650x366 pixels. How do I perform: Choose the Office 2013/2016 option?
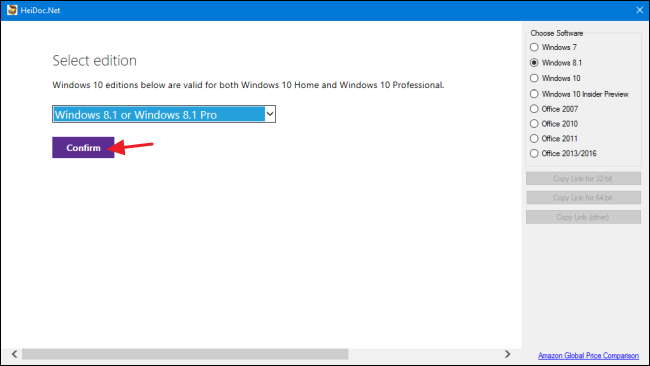(x=534, y=153)
